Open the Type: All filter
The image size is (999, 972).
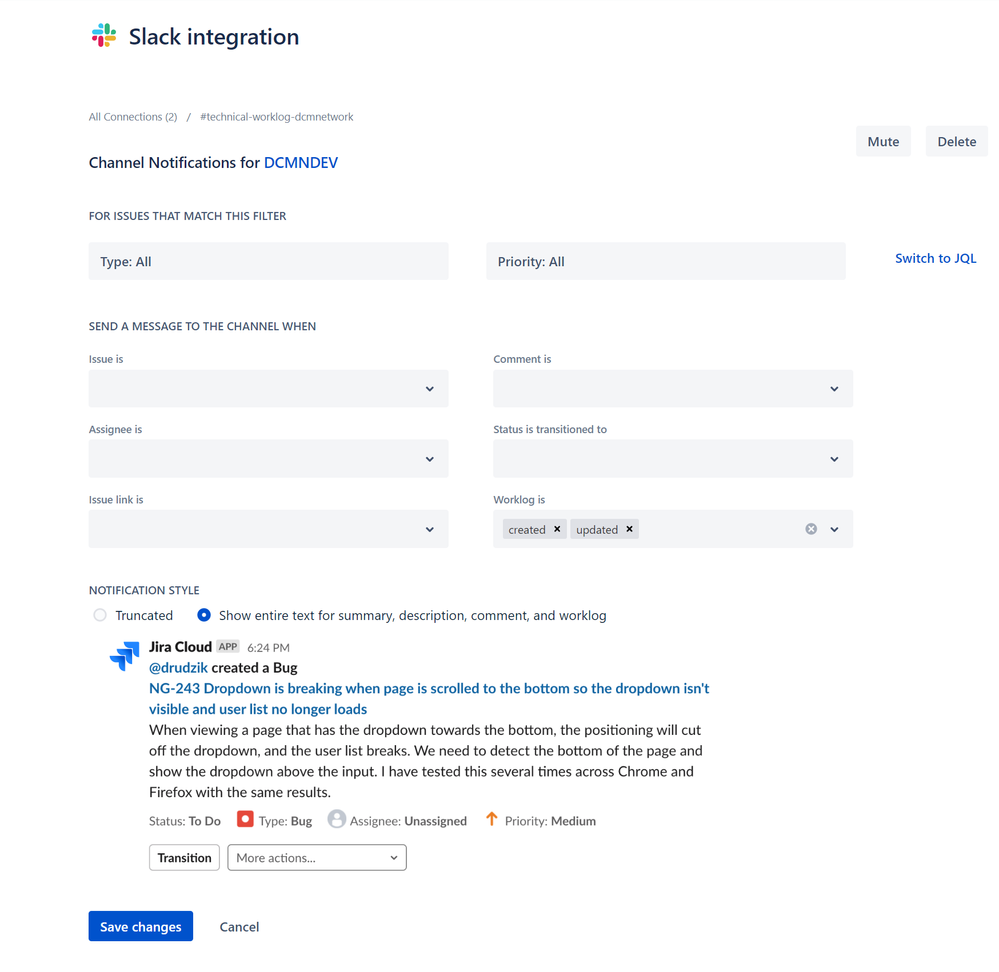click(268, 261)
